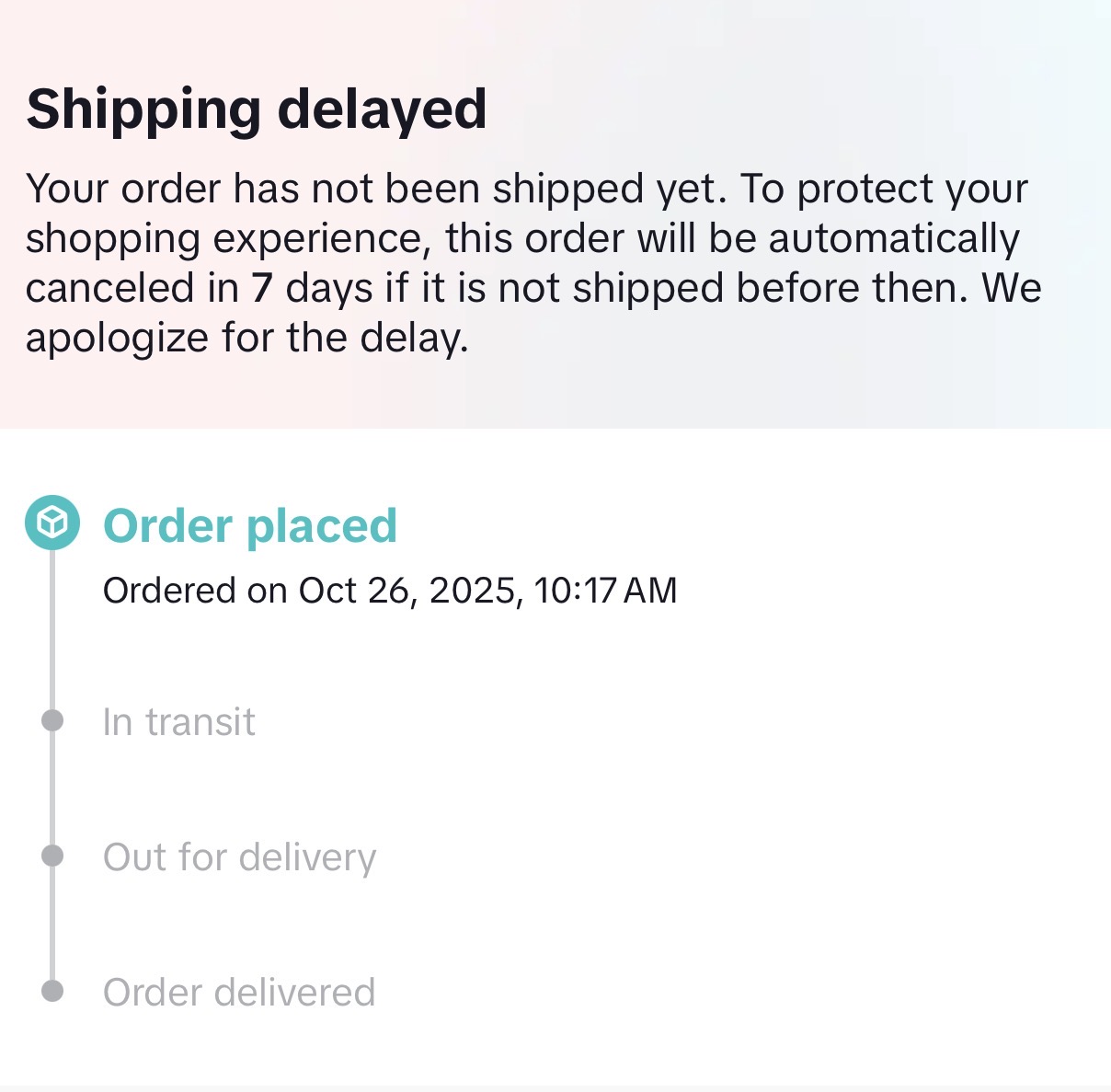Click the bold 7 in the cancellation notice

(x=262, y=288)
